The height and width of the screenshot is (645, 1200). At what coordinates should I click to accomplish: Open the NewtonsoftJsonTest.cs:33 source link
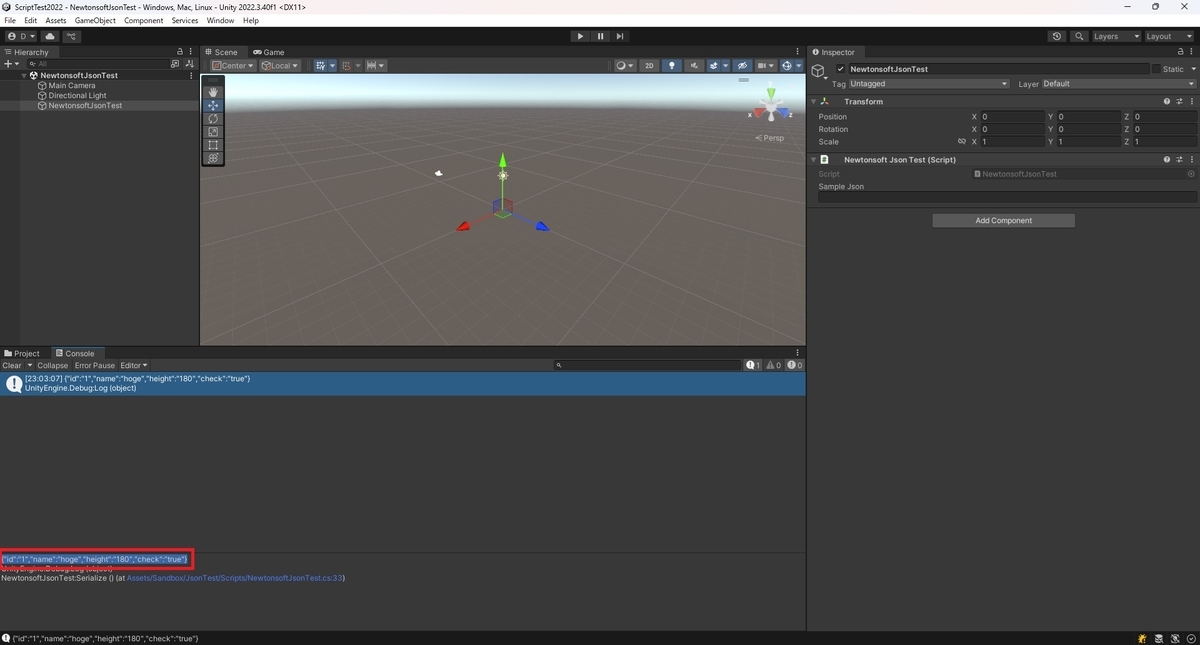[x=234, y=578]
